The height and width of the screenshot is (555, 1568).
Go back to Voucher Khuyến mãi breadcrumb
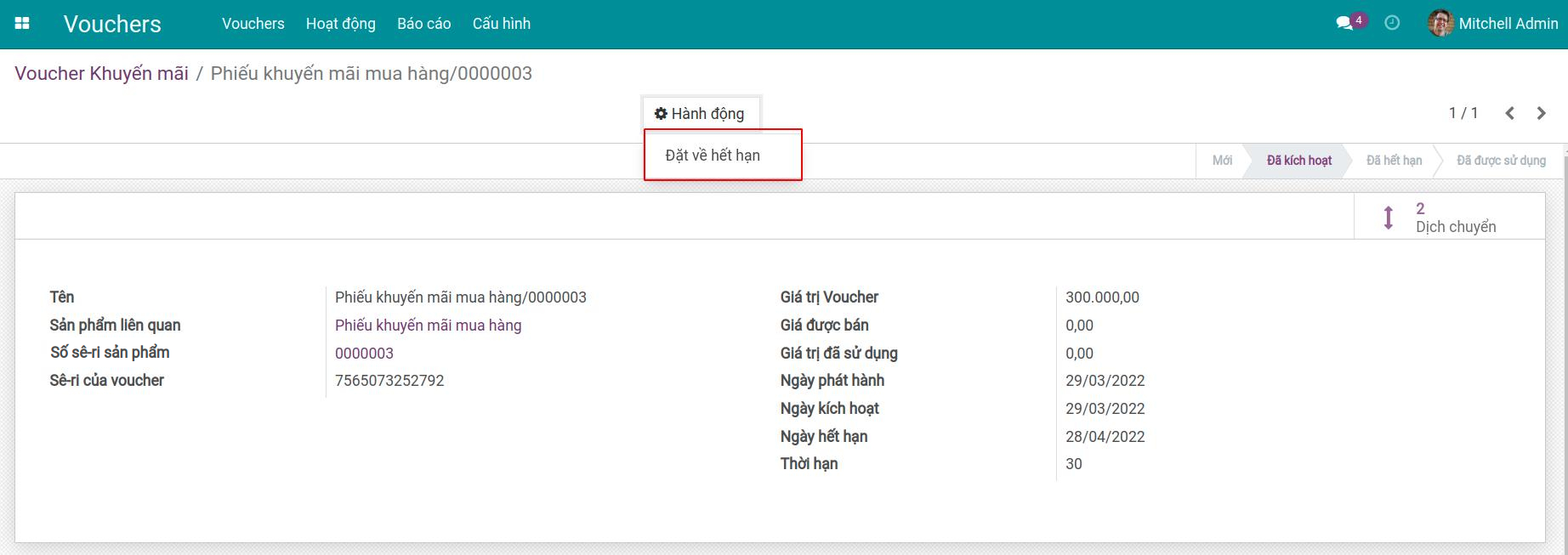pyautogui.click(x=102, y=74)
